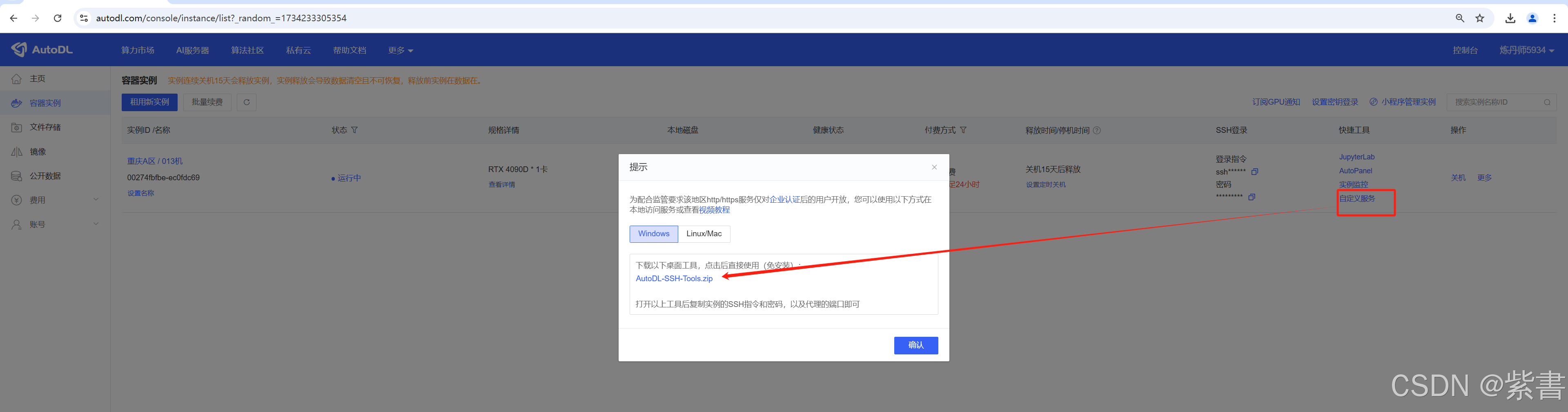Open 控制台 in the top nav

click(x=1465, y=51)
